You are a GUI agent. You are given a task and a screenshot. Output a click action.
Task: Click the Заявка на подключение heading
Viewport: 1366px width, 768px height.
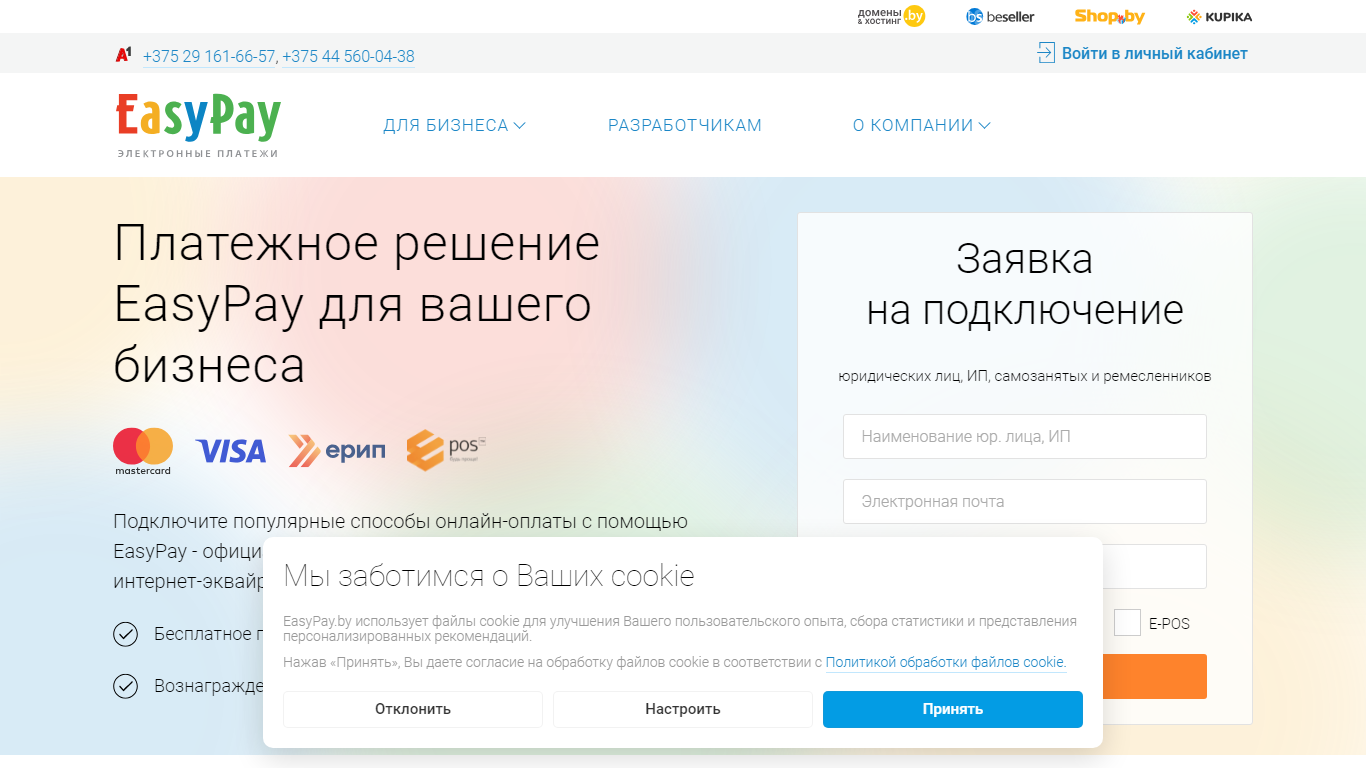point(1025,285)
